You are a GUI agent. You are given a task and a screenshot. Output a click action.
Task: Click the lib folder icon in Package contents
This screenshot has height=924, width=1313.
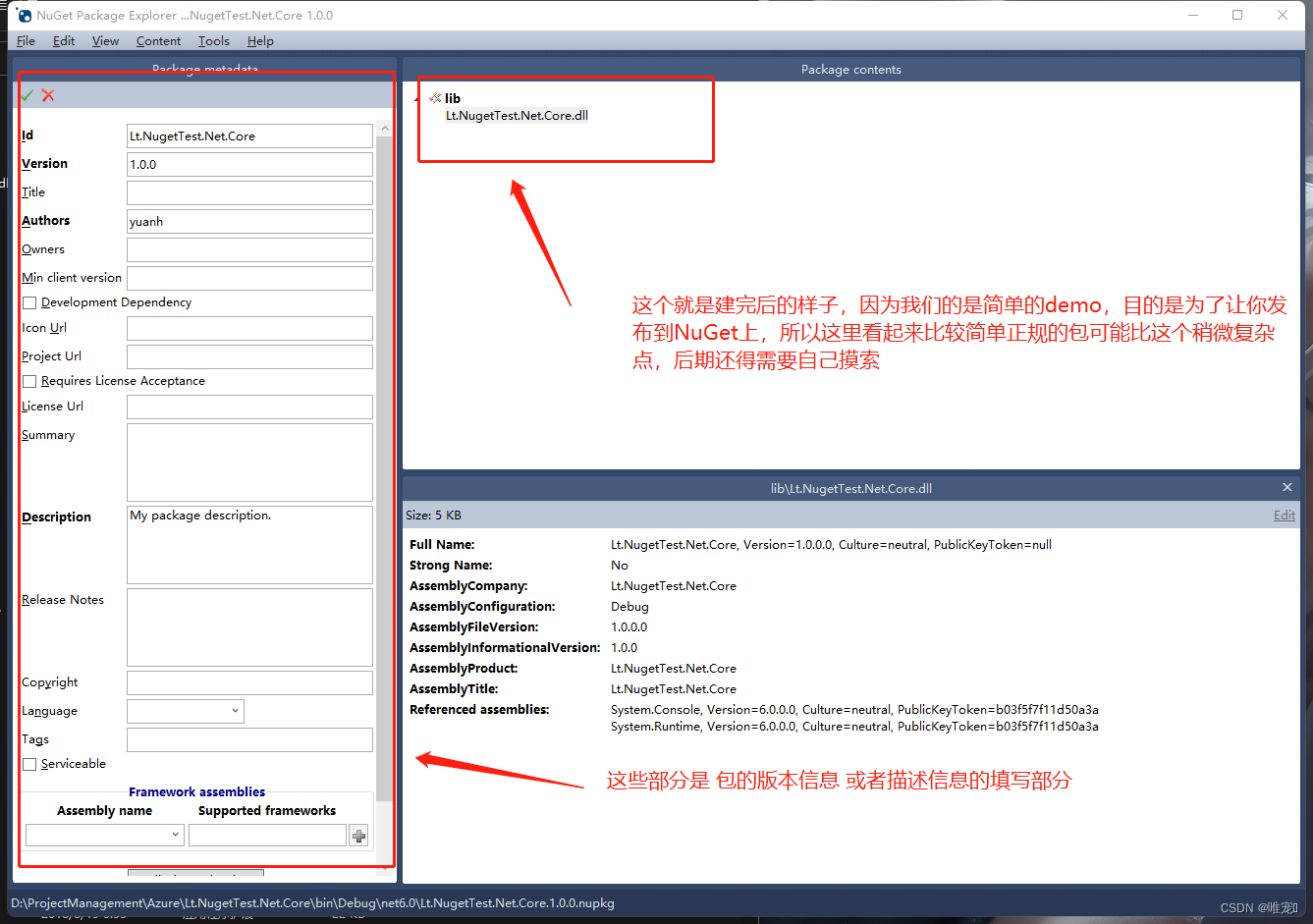point(435,98)
